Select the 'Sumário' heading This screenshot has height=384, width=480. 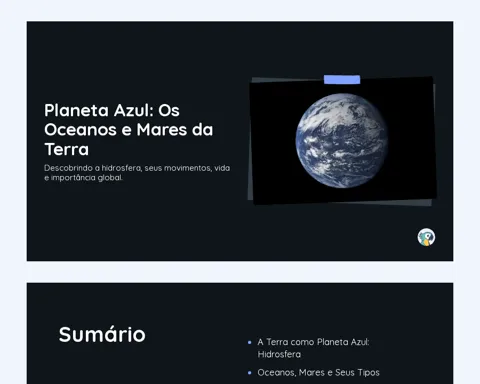click(102, 334)
